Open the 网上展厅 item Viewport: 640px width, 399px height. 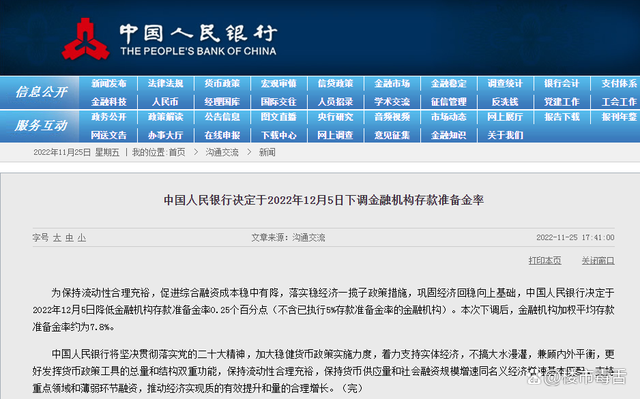click(x=505, y=117)
